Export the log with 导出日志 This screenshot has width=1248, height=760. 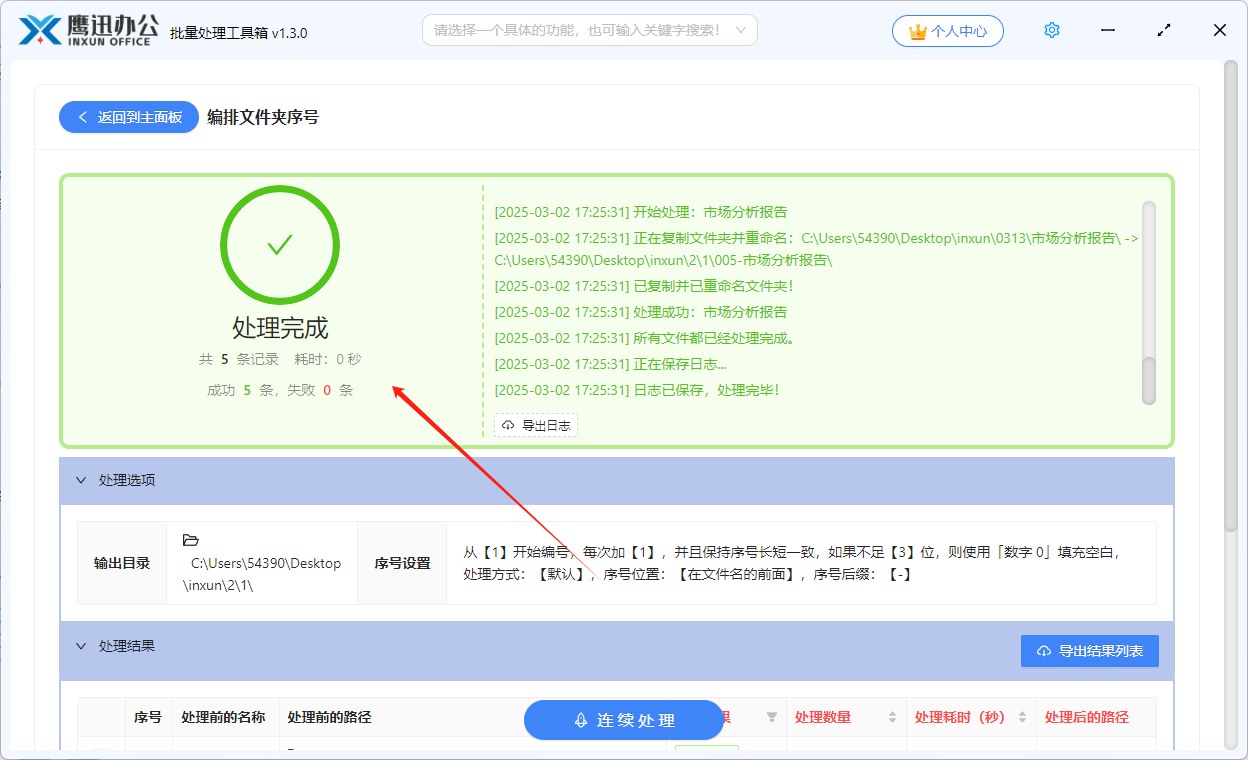(x=536, y=425)
